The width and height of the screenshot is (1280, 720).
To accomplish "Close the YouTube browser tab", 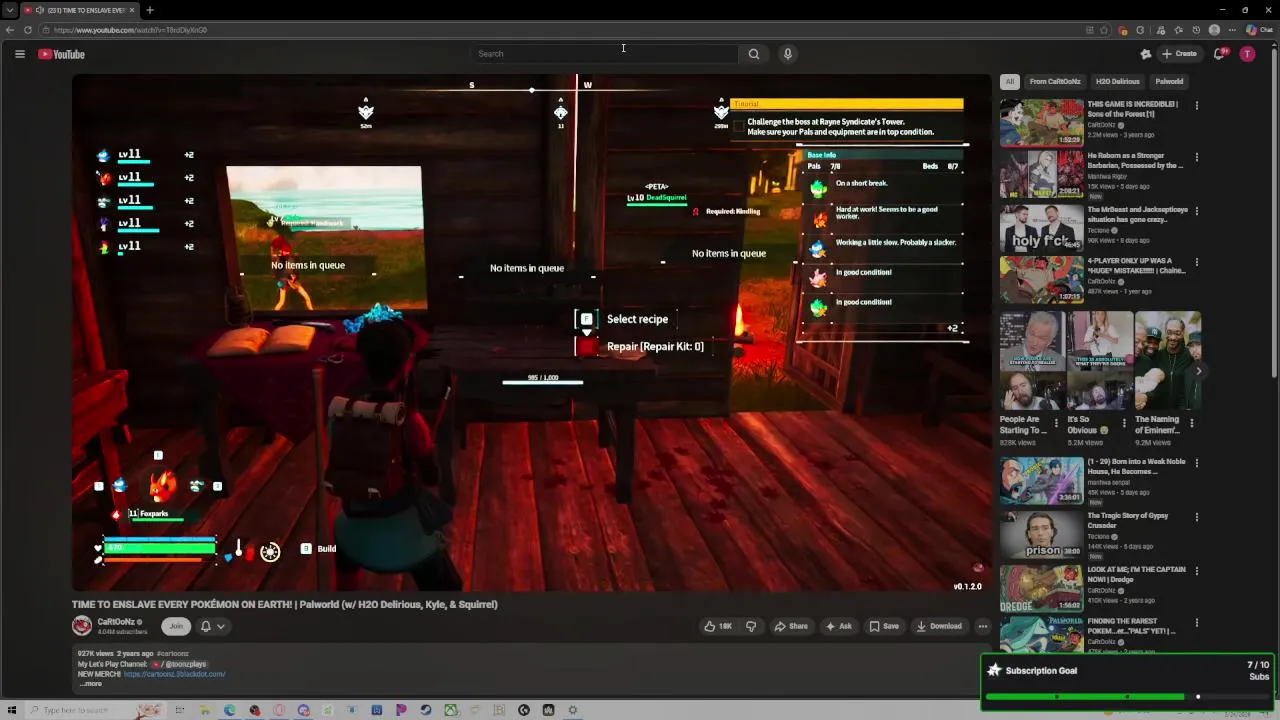I will [x=132, y=10].
